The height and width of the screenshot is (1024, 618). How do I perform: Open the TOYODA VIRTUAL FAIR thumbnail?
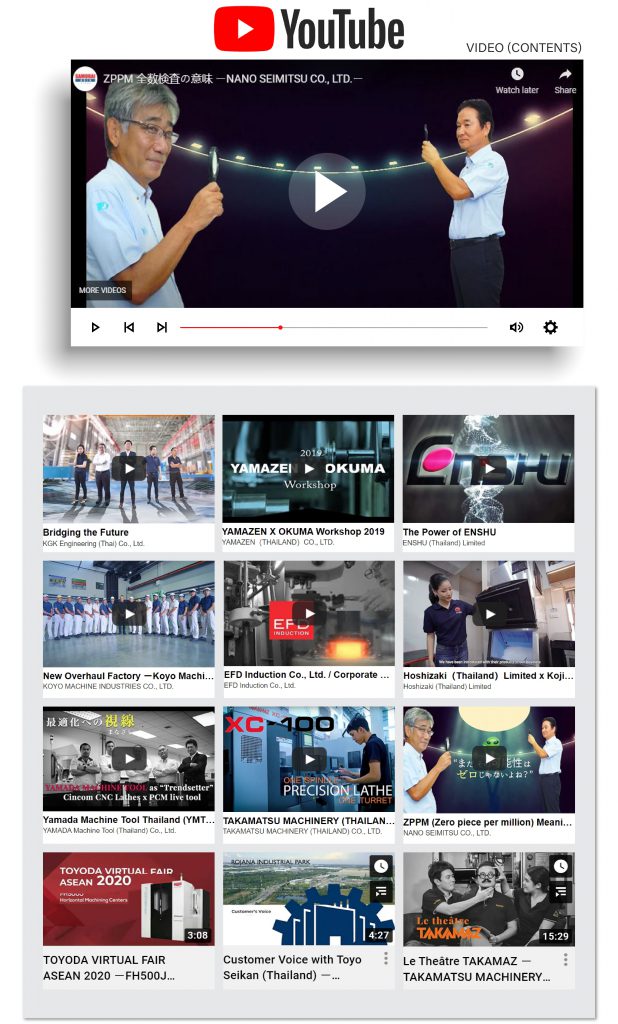tap(129, 899)
